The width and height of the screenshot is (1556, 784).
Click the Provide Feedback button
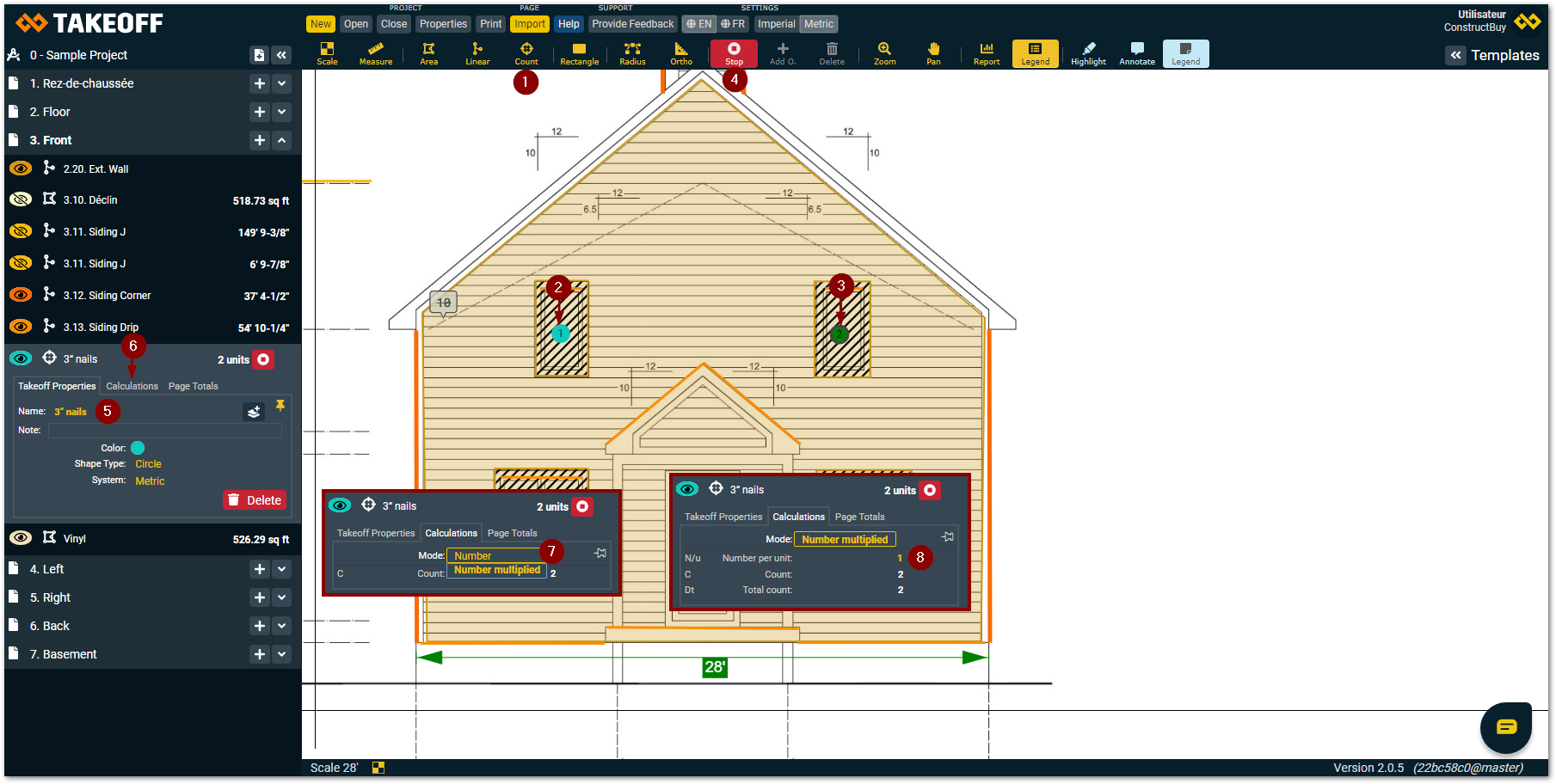click(632, 24)
